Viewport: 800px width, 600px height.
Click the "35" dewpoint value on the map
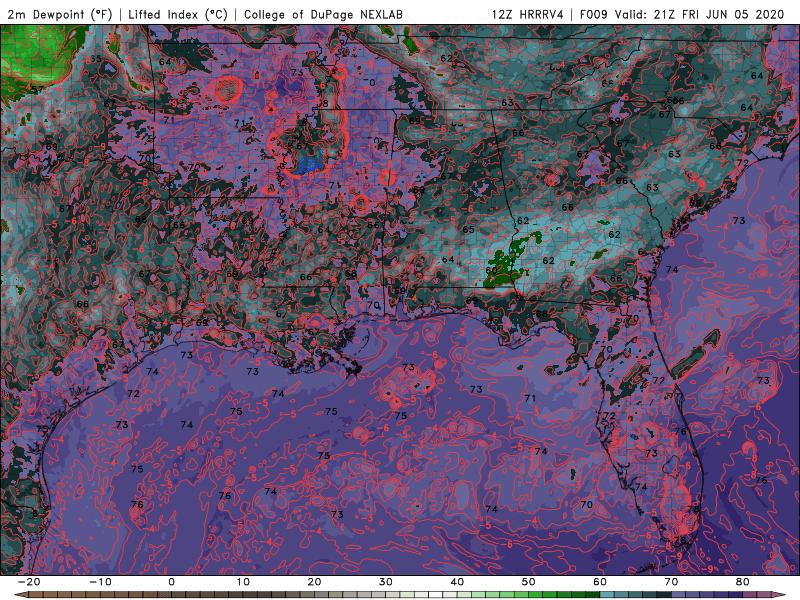point(96,59)
